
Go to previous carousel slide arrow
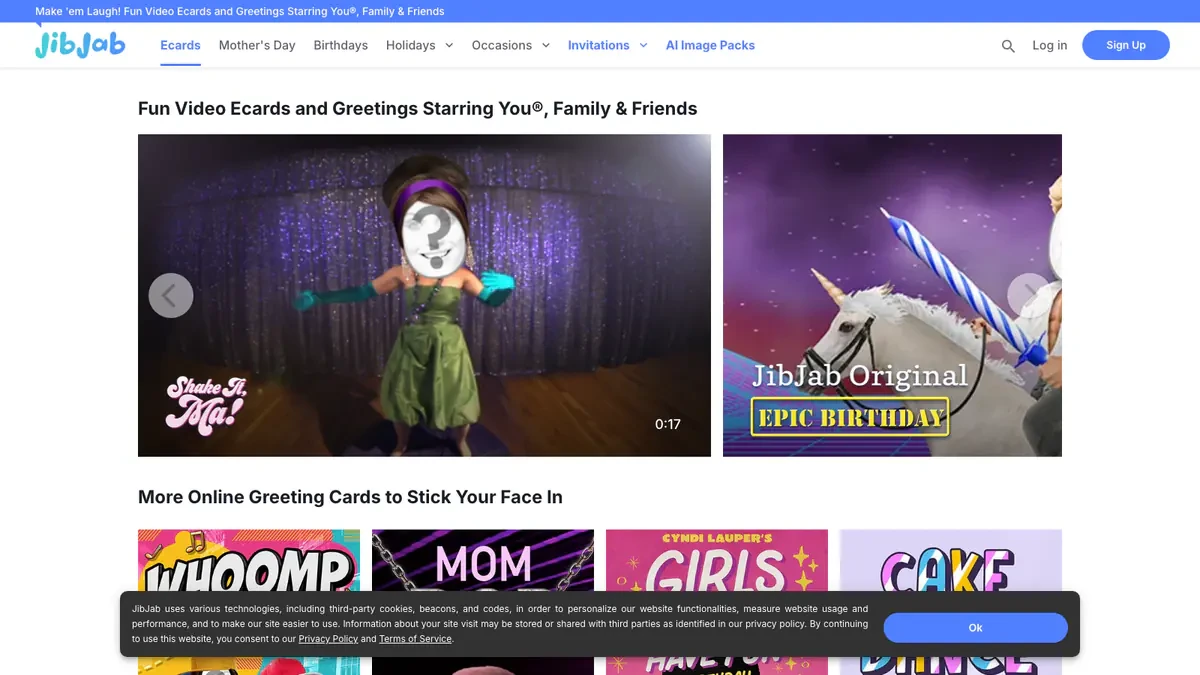tap(171, 295)
